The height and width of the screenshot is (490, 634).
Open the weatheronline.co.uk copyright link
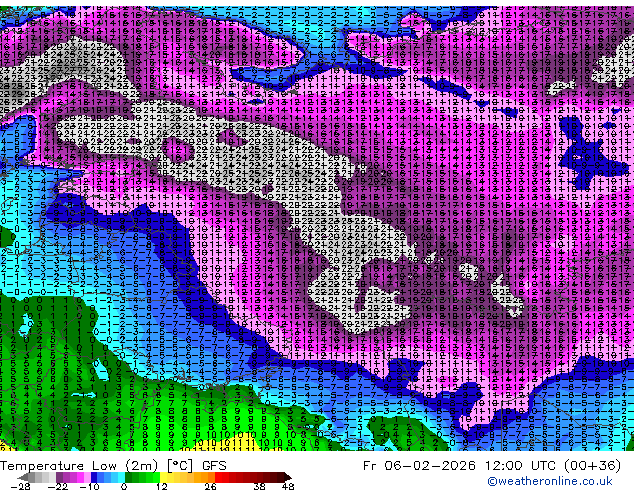tap(550, 481)
